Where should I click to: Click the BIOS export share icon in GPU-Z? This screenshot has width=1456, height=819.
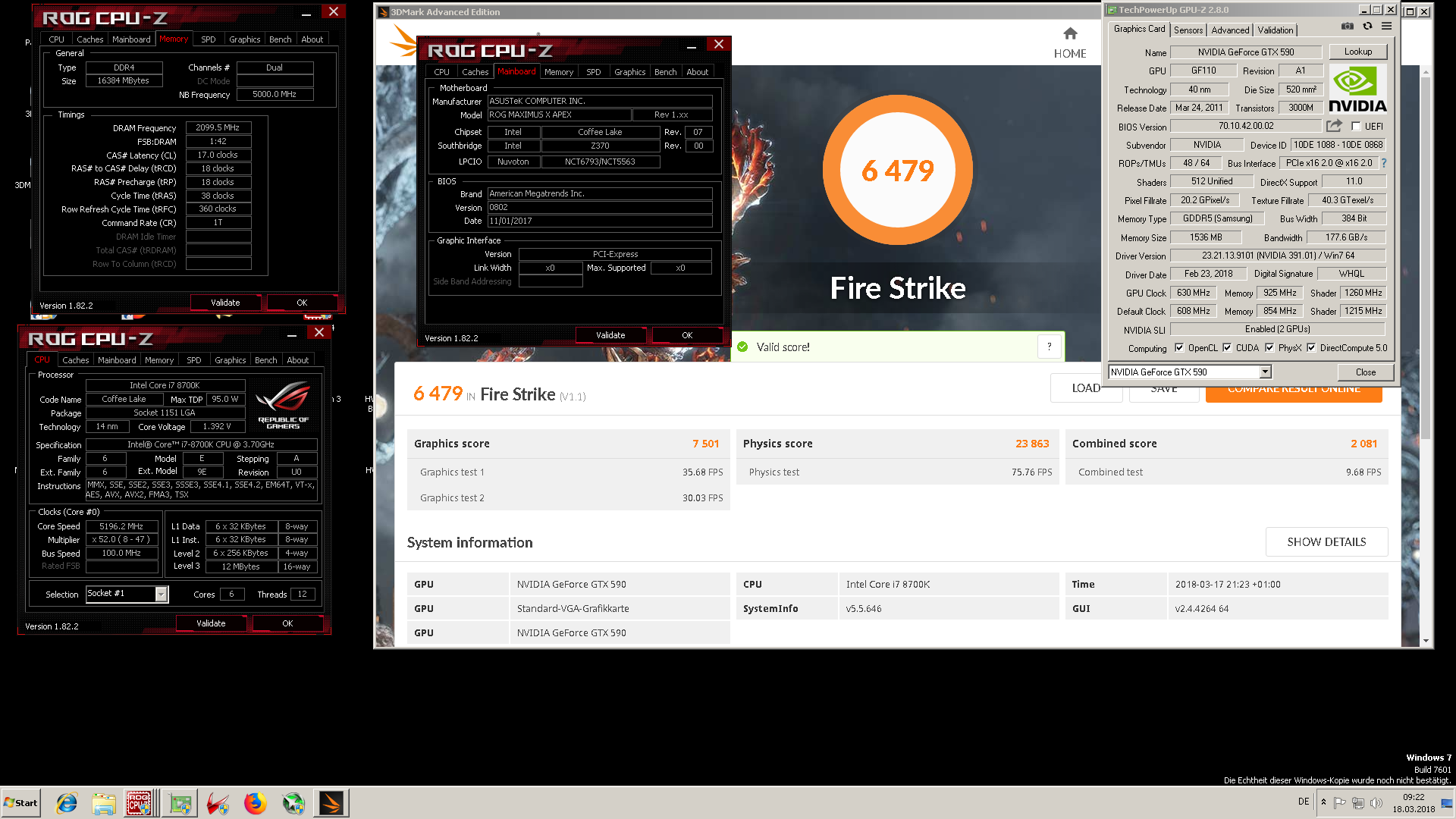point(1334,126)
